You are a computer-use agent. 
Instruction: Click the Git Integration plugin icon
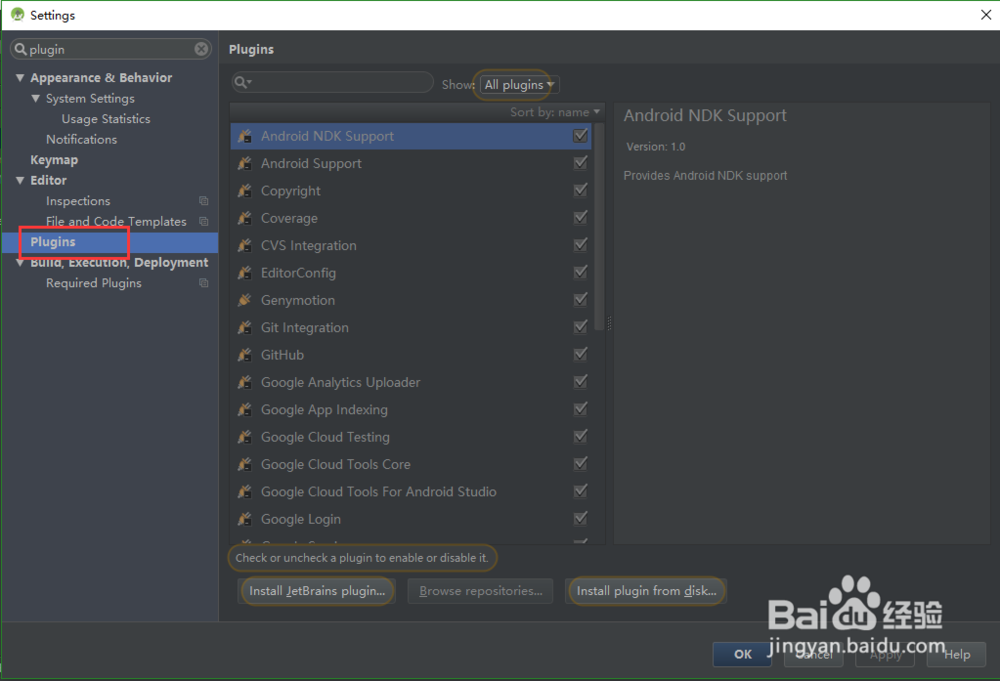tap(245, 328)
